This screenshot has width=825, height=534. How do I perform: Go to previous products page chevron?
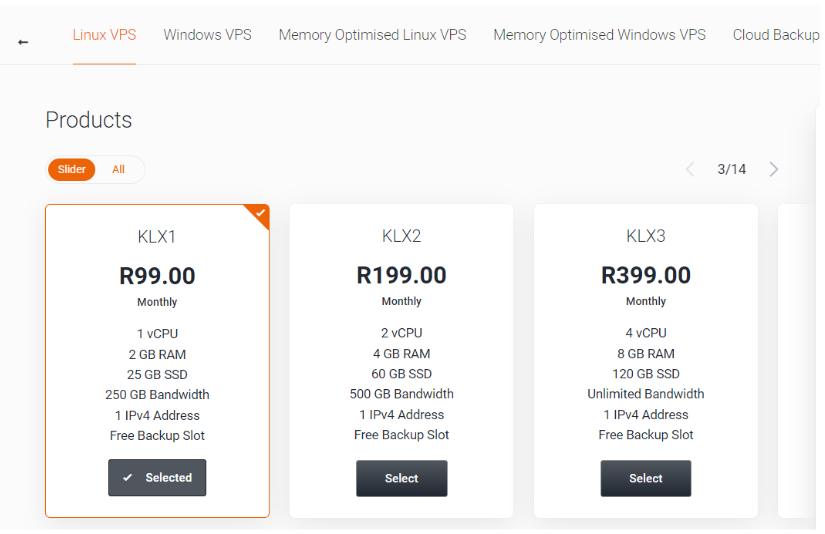[690, 169]
